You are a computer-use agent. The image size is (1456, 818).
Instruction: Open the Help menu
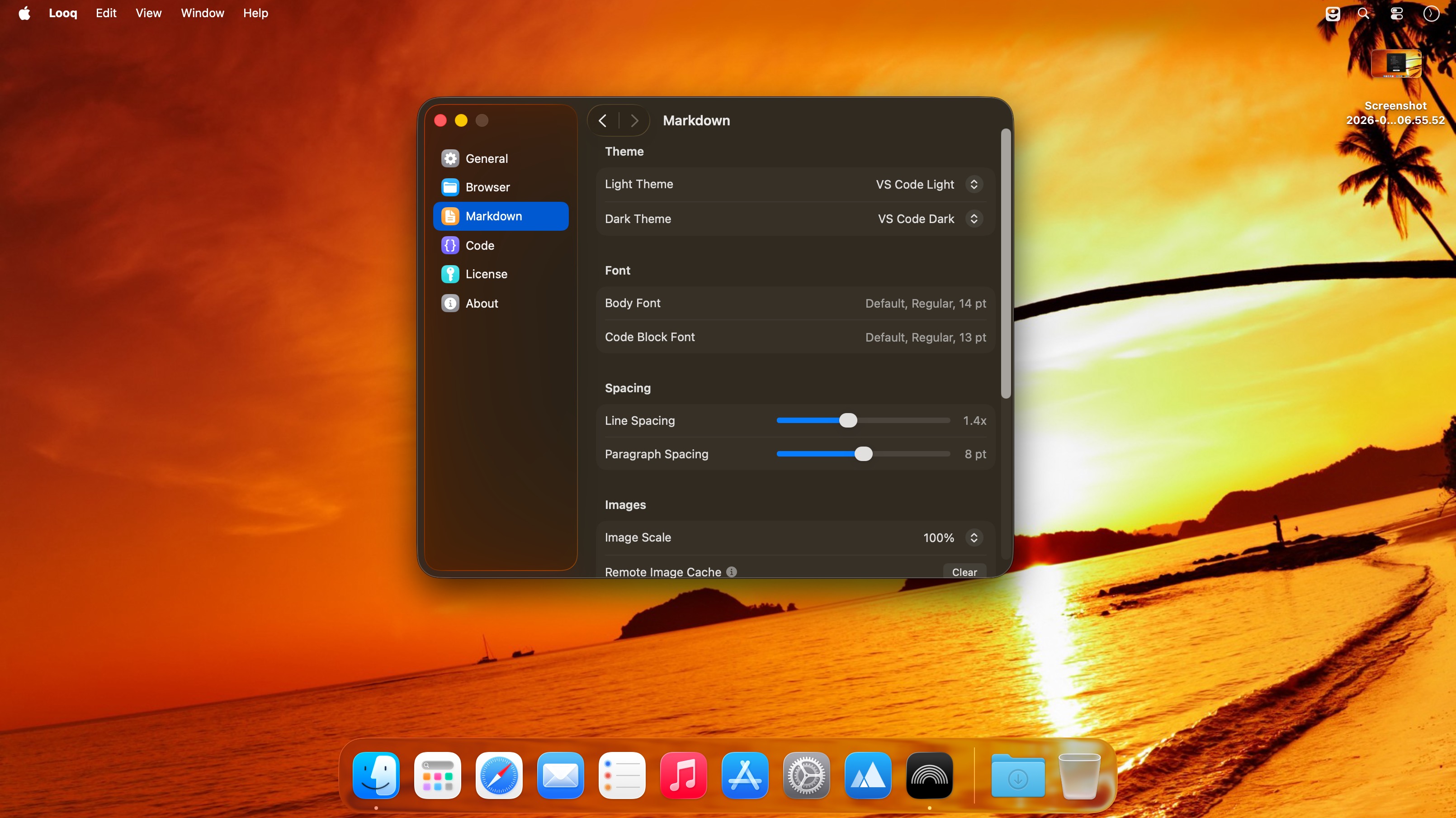[x=255, y=13]
